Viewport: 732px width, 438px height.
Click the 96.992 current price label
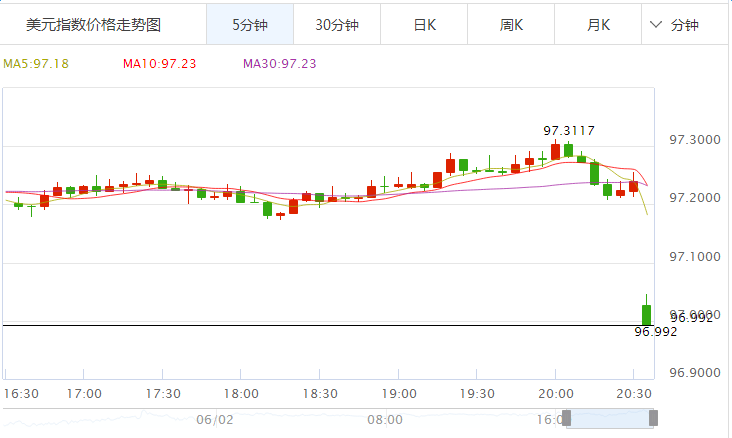coord(655,331)
